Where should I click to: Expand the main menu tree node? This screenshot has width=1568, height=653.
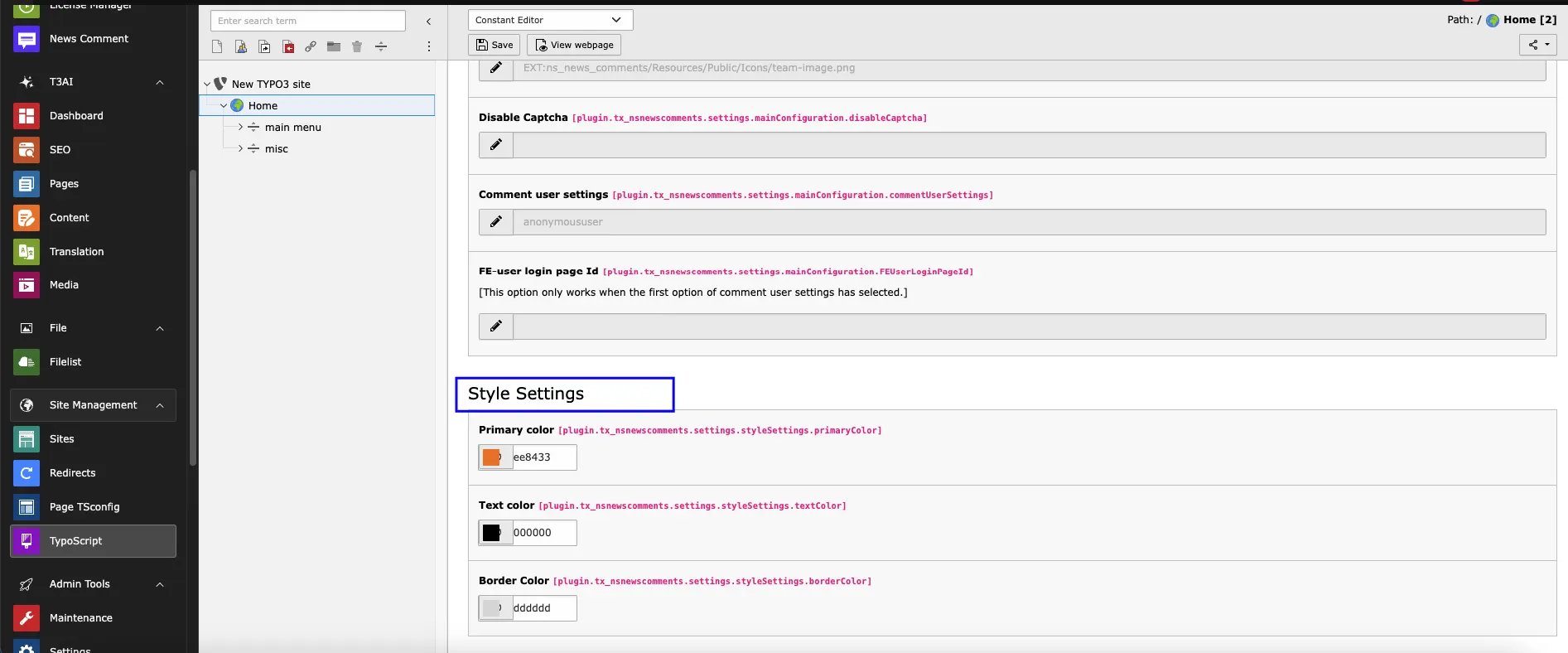coord(241,128)
